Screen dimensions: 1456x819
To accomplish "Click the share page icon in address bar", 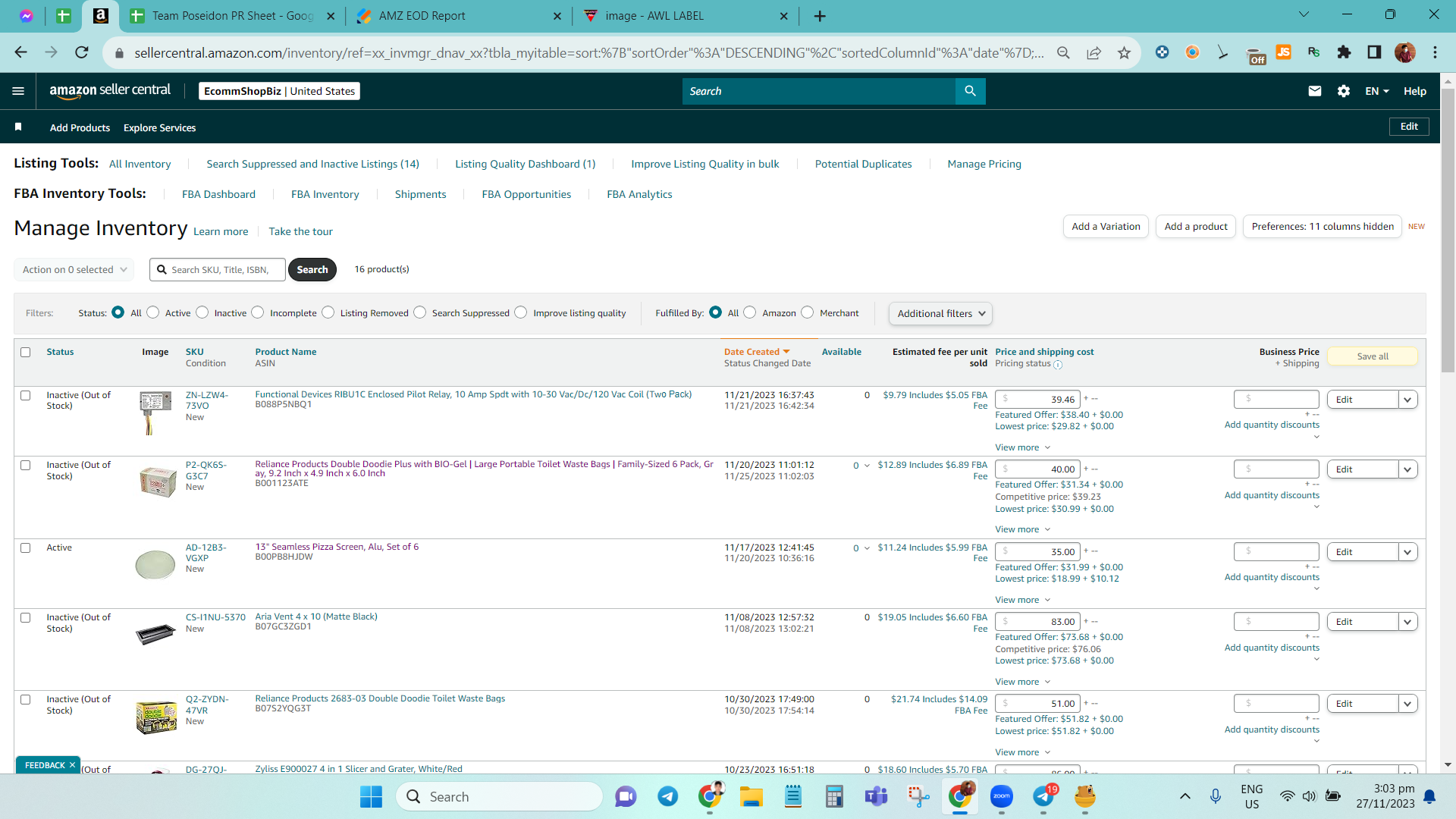I will [1094, 52].
